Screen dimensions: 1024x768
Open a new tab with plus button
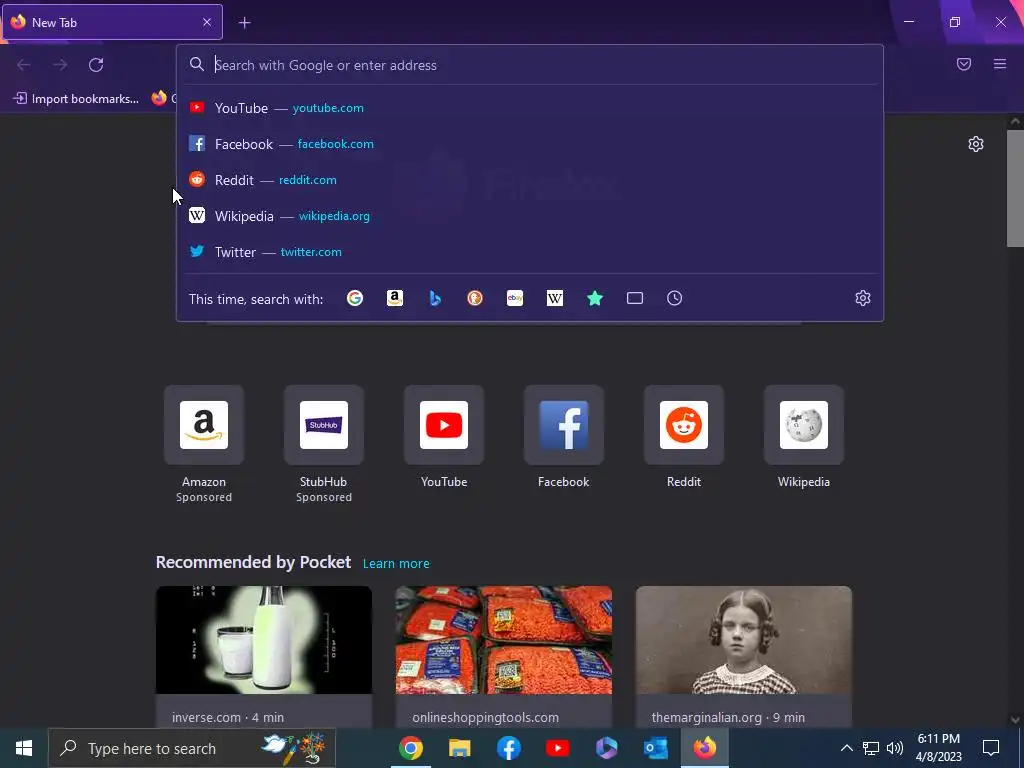pos(244,23)
